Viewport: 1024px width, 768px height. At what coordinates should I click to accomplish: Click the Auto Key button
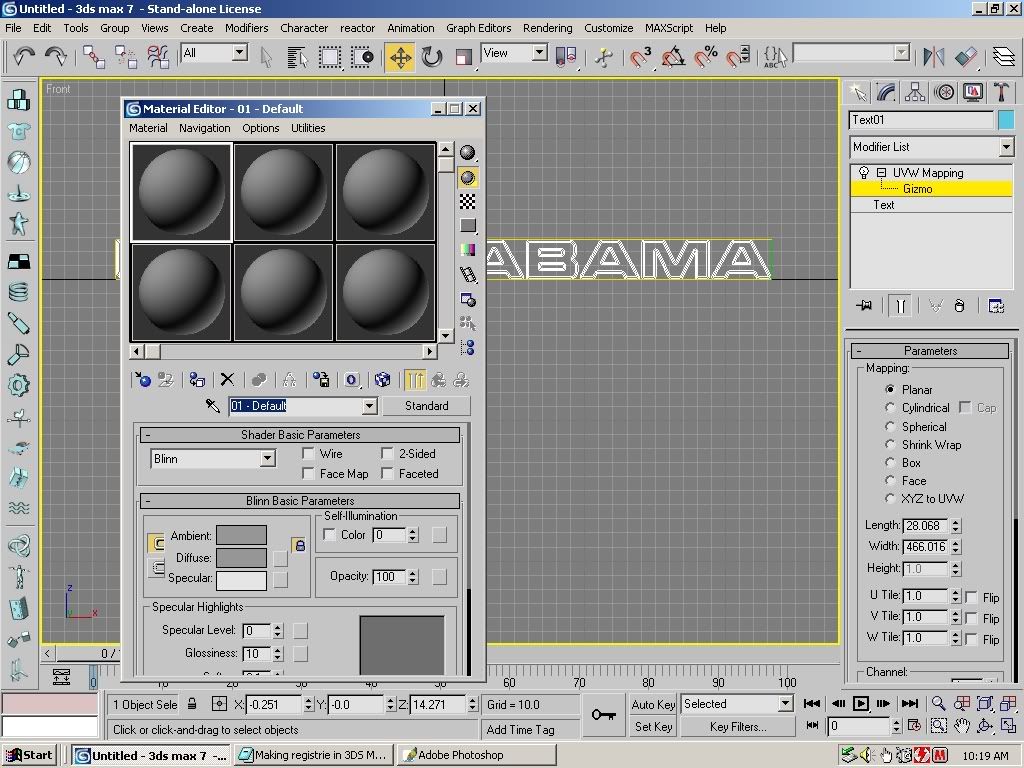click(653, 705)
